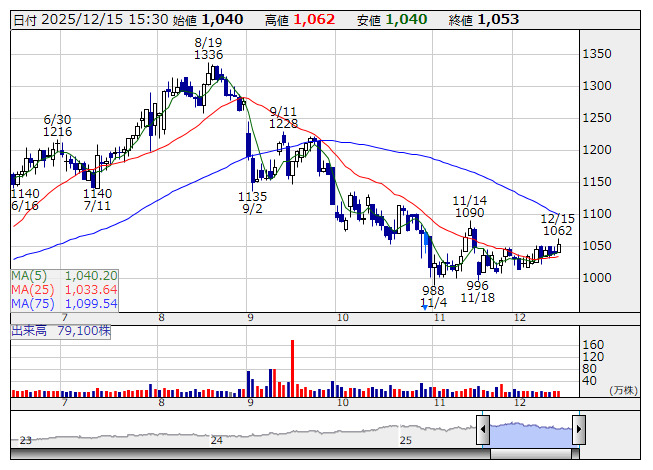Click the blue selected range in navigator
This screenshot has width=653, height=470.
(531, 434)
